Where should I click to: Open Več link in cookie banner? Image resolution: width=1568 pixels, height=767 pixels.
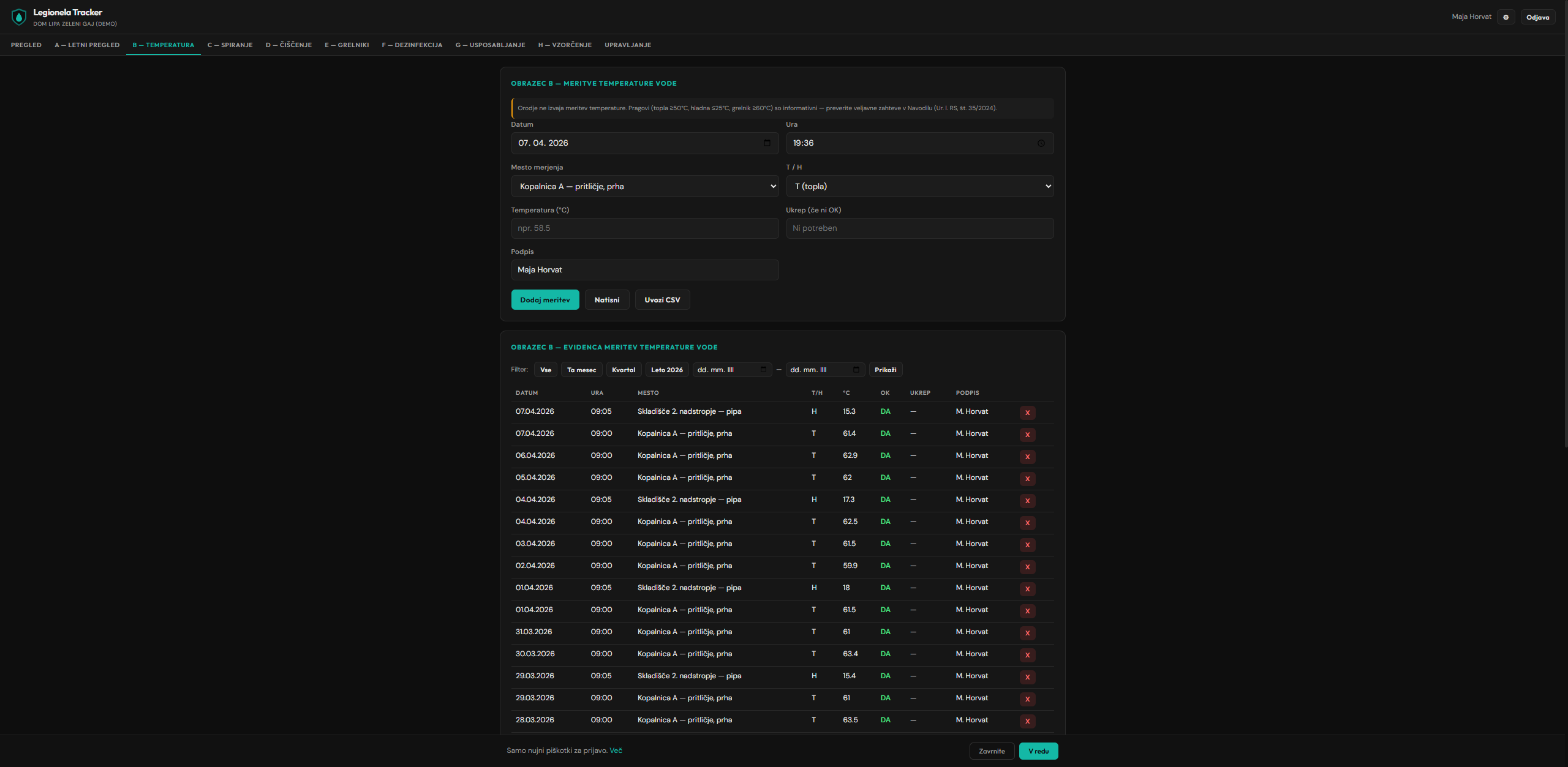click(616, 750)
